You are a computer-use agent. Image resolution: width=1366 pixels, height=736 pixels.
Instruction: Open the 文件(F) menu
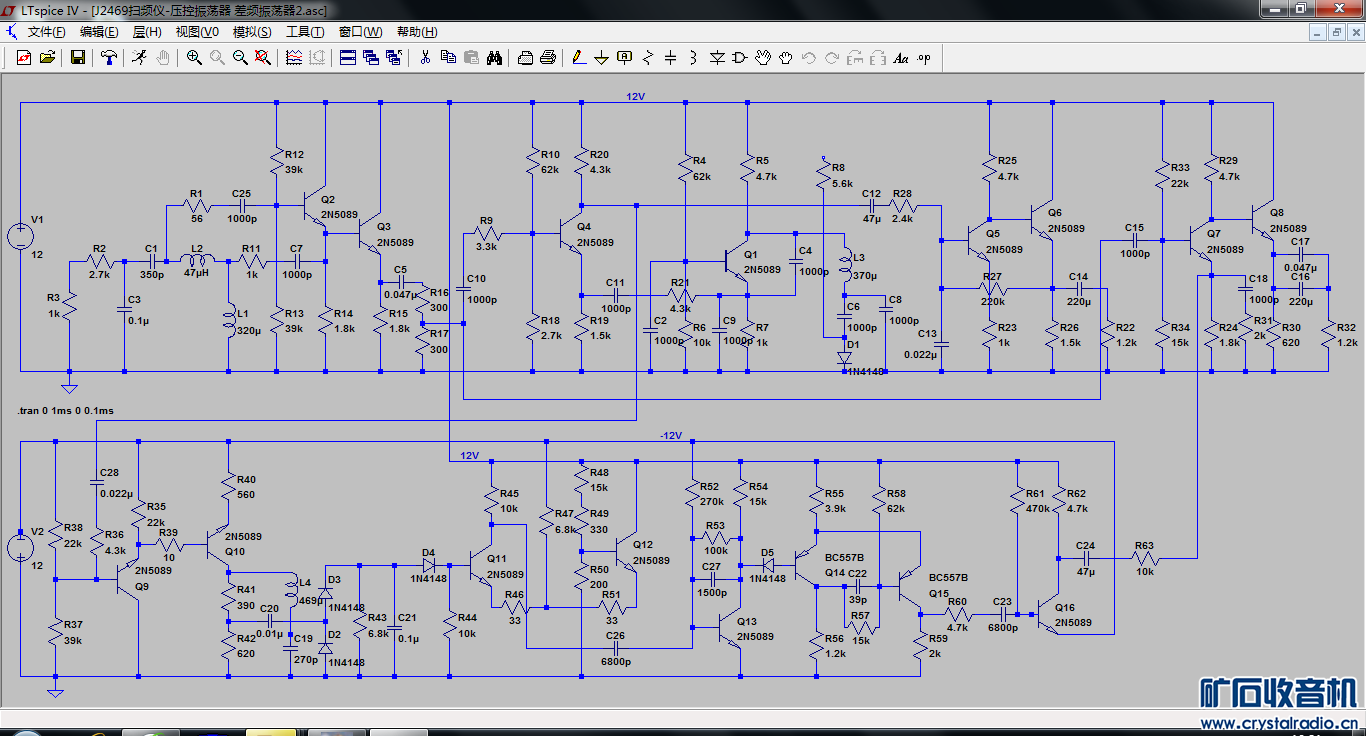point(47,32)
